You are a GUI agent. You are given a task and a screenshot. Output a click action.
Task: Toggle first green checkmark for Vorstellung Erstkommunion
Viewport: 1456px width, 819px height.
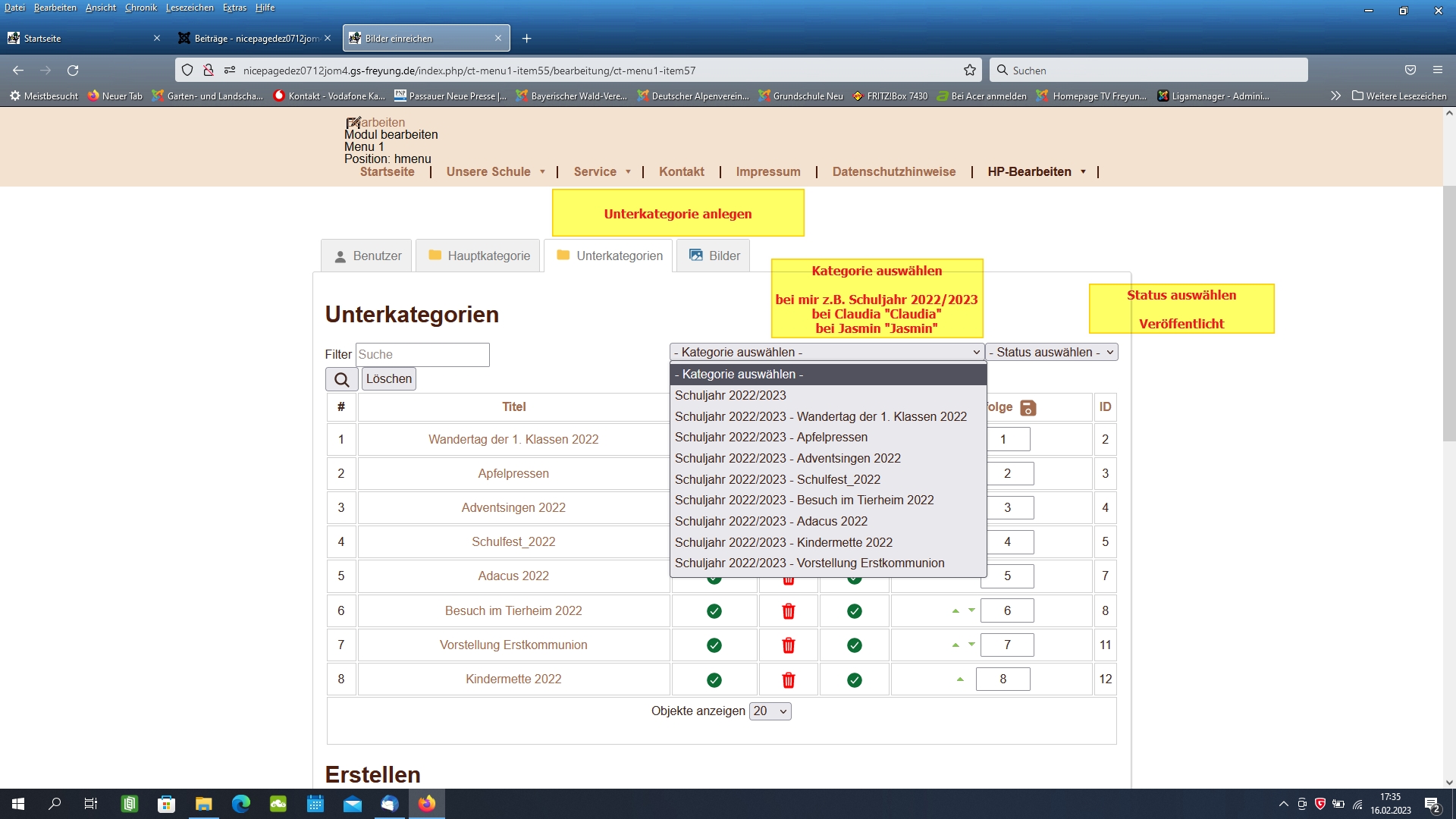714,645
